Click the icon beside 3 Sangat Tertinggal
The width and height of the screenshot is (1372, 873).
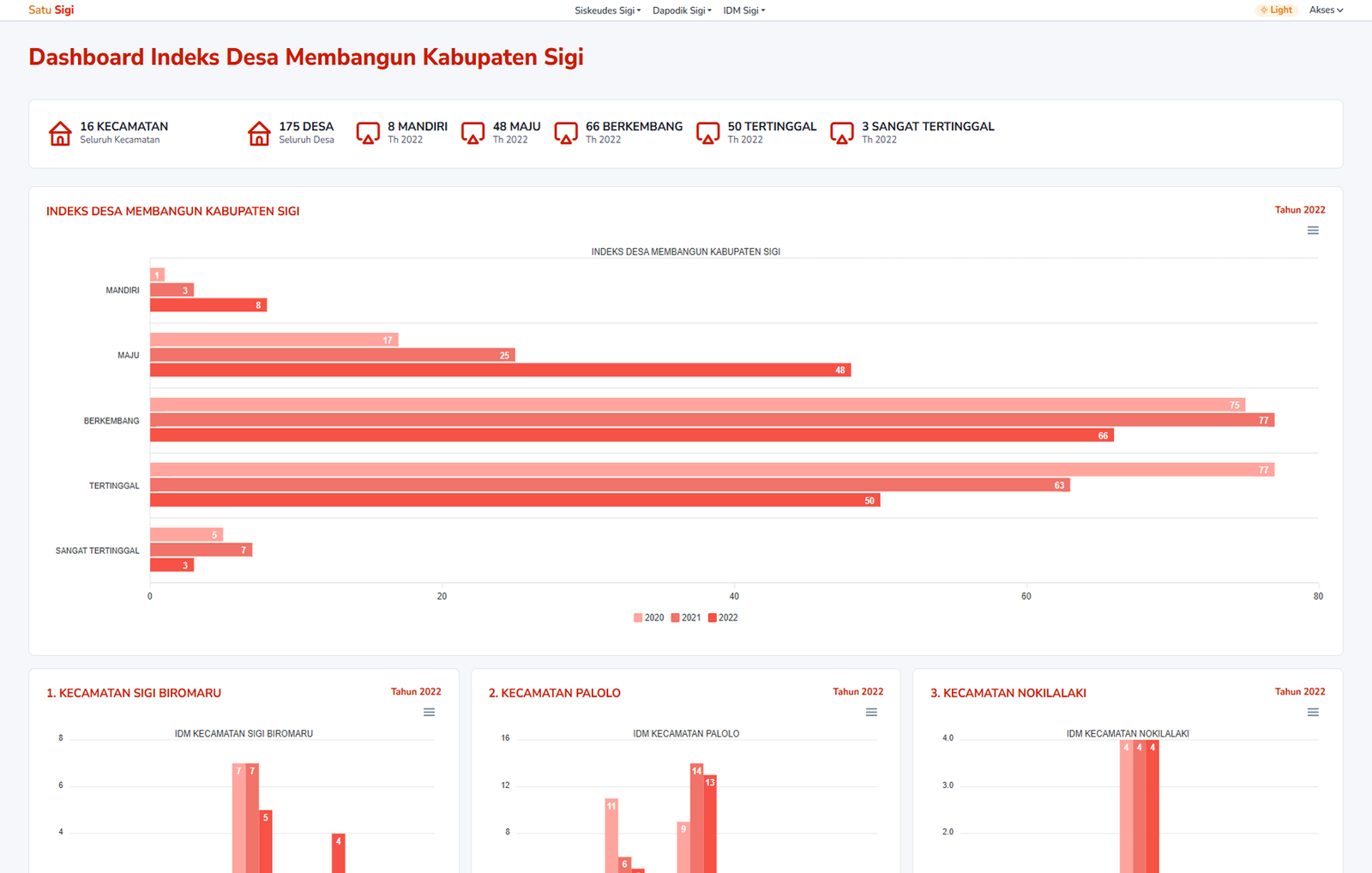[x=842, y=134]
